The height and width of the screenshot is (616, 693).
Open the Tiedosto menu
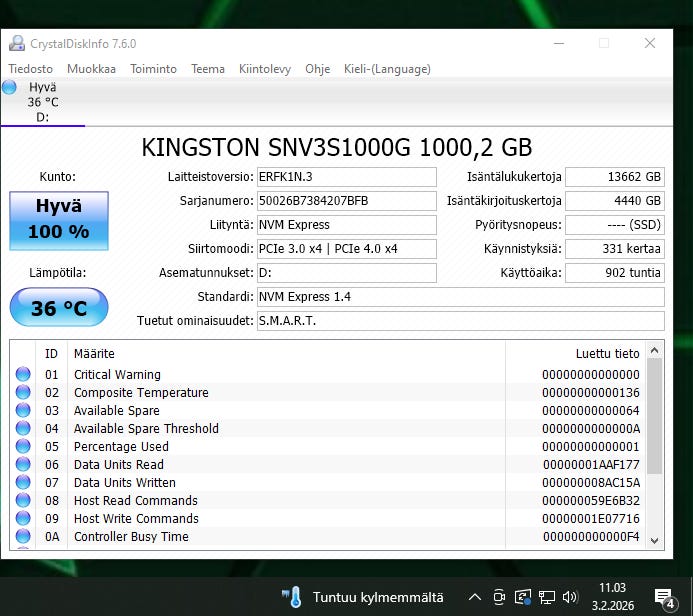(x=31, y=69)
